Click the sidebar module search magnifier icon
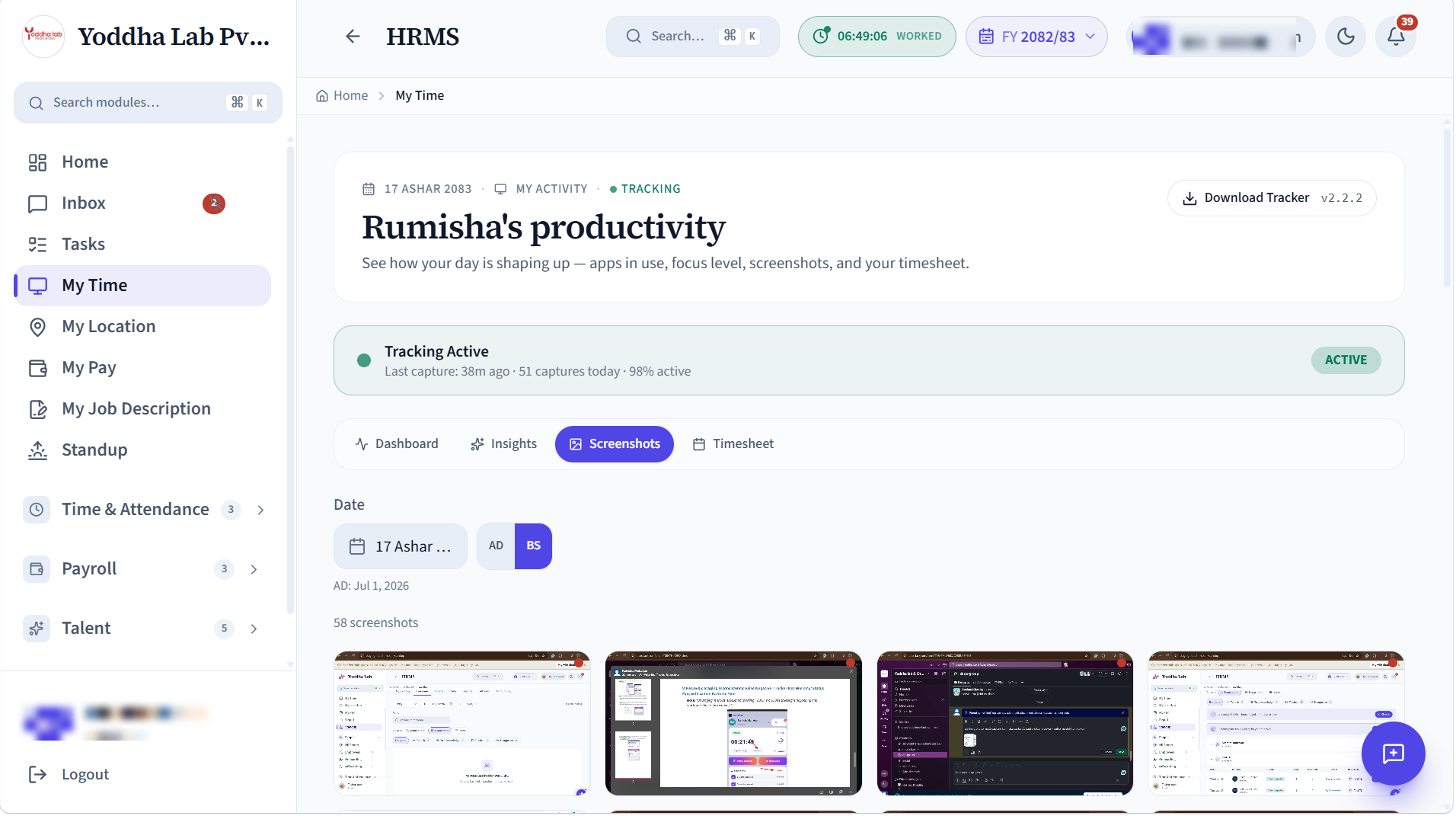Image resolution: width=1456 pixels, height=816 pixels. 36,103
